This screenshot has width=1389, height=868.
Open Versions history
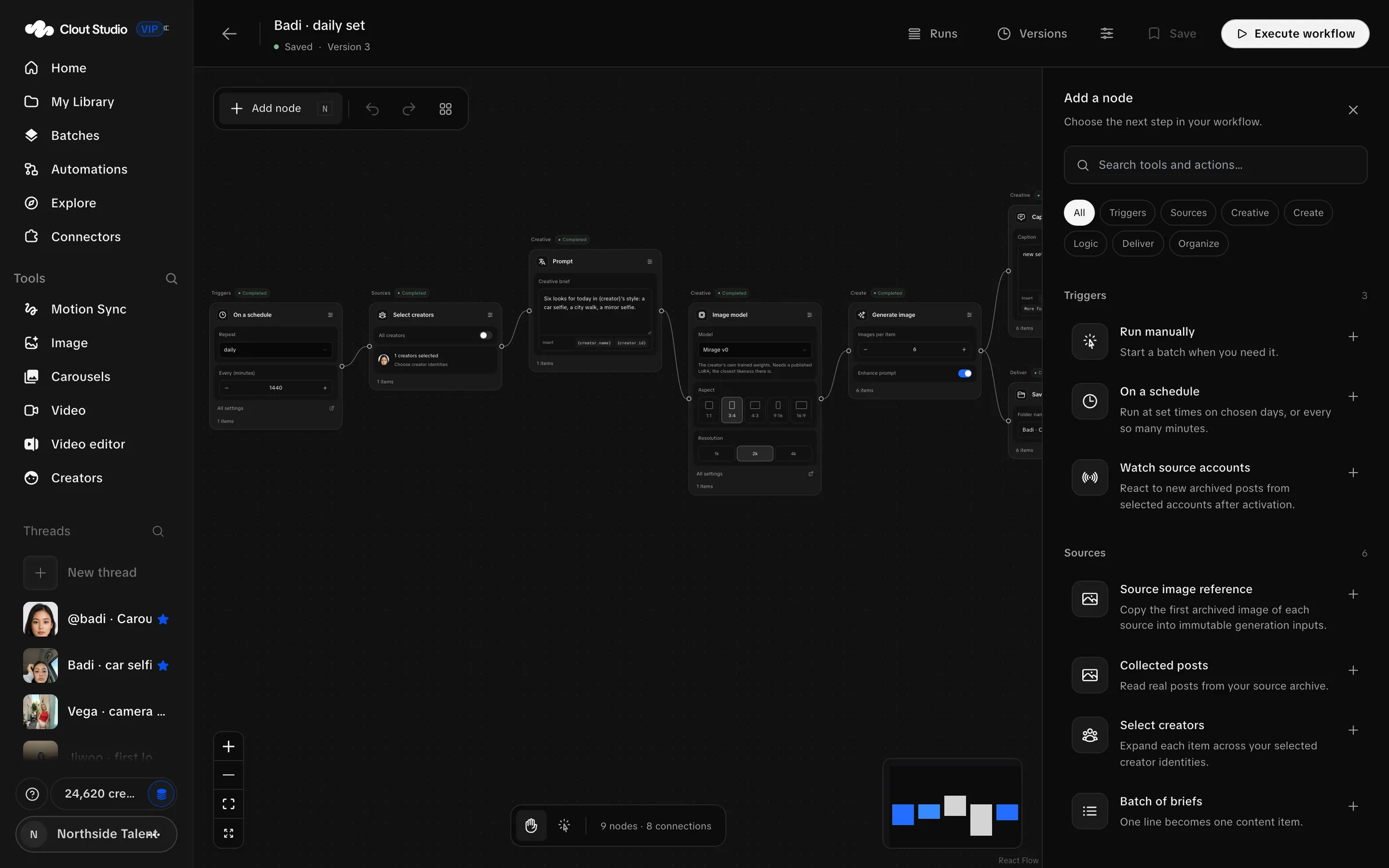1032,34
